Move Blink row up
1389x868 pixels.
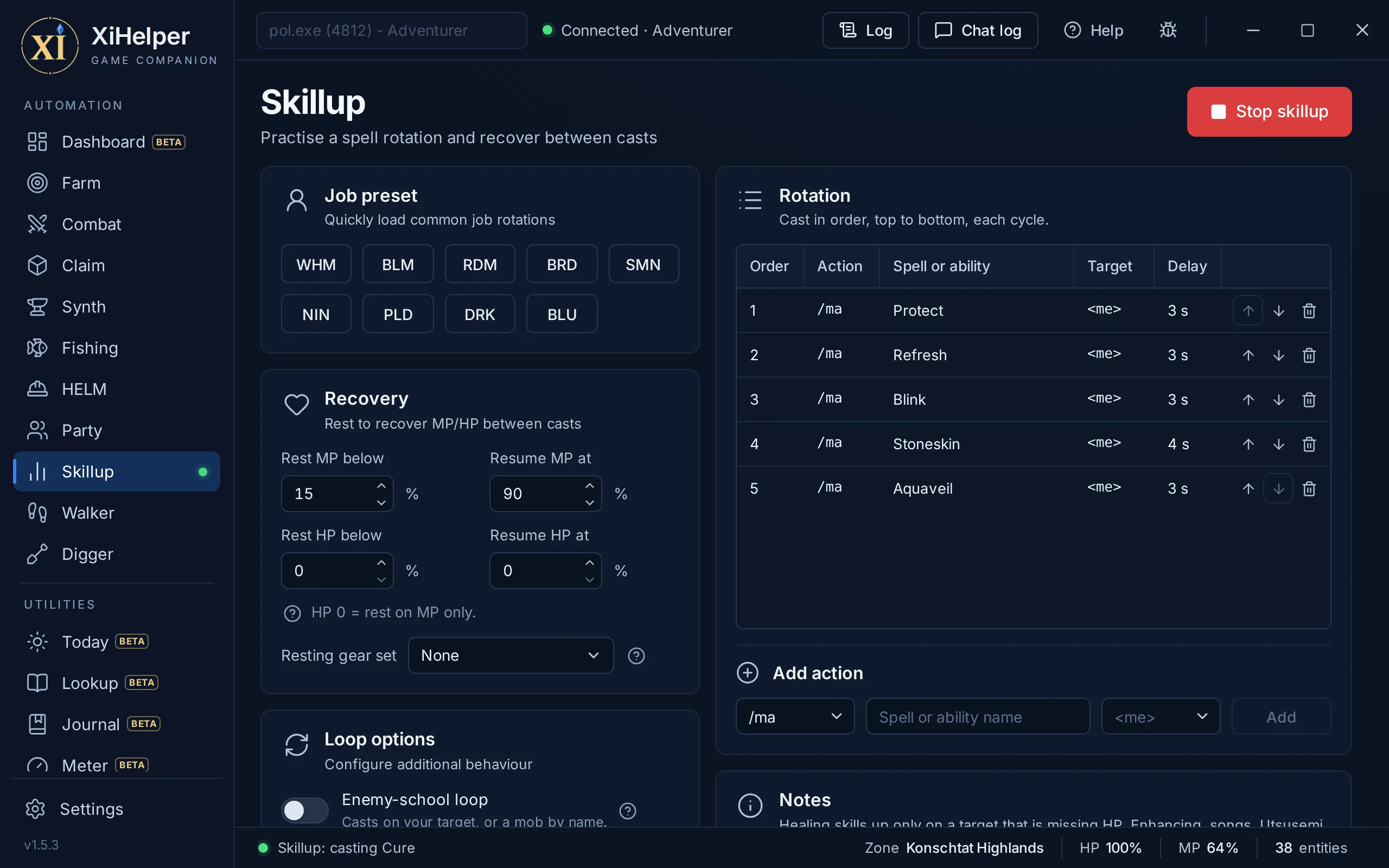point(1248,400)
